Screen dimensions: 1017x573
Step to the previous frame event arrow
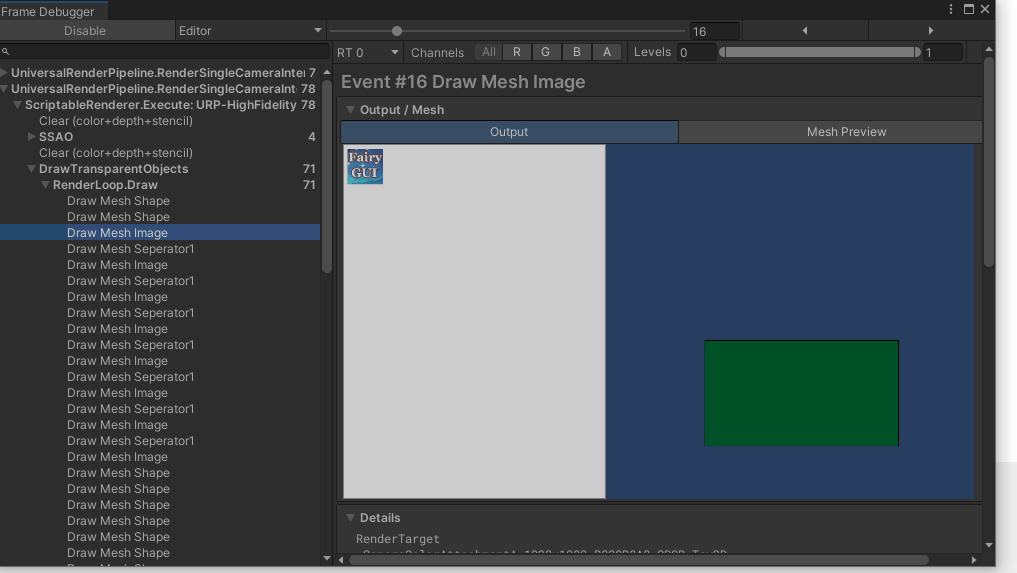point(804,31)
